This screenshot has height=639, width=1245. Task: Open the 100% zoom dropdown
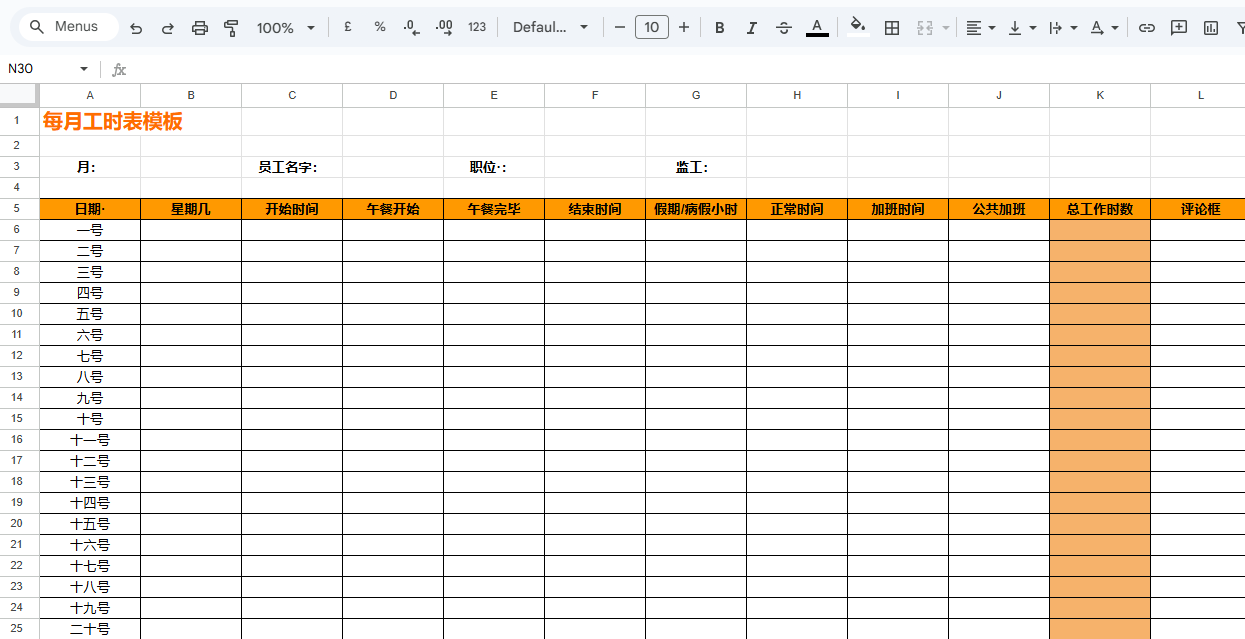[x=286, y=28]
